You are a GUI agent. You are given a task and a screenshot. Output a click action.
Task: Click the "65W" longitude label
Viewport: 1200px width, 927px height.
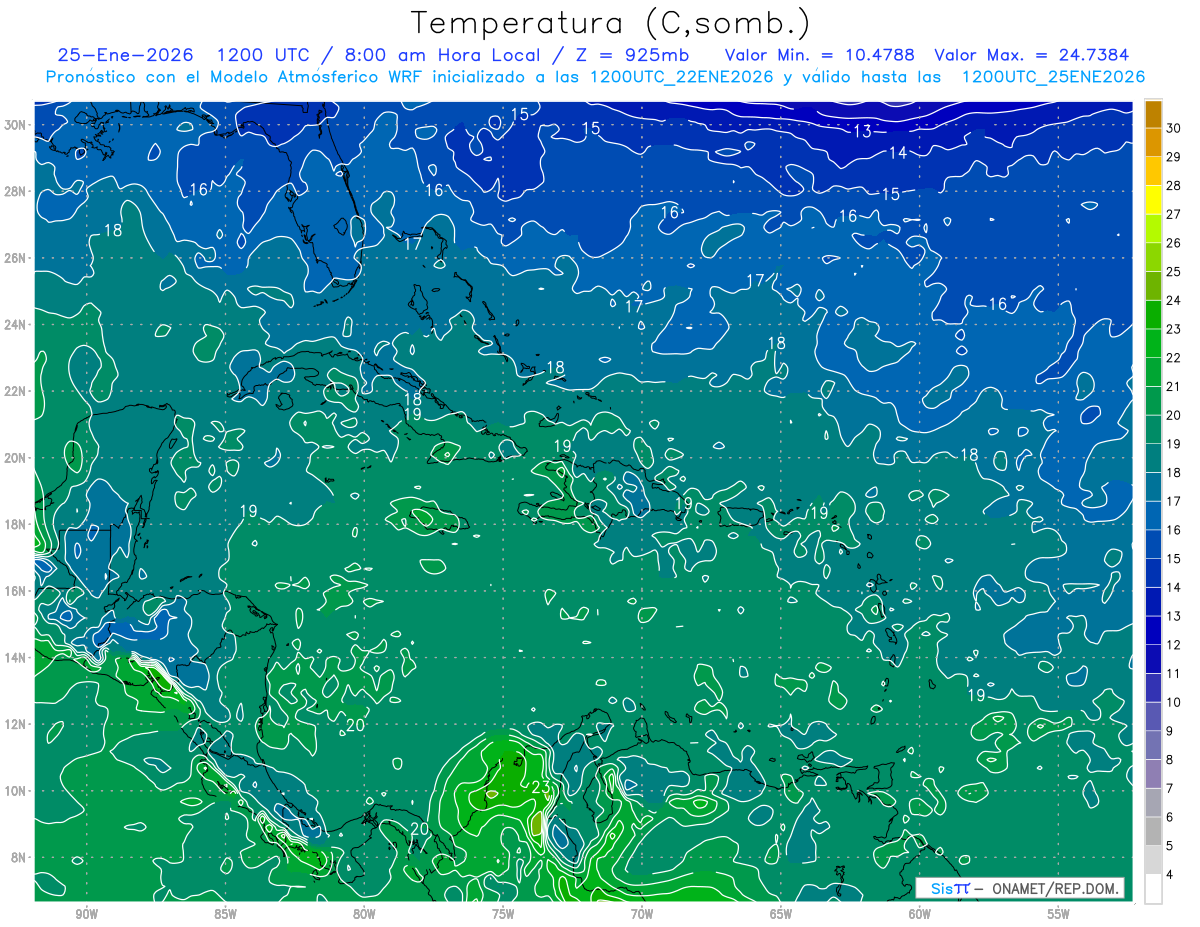(781, 914)
